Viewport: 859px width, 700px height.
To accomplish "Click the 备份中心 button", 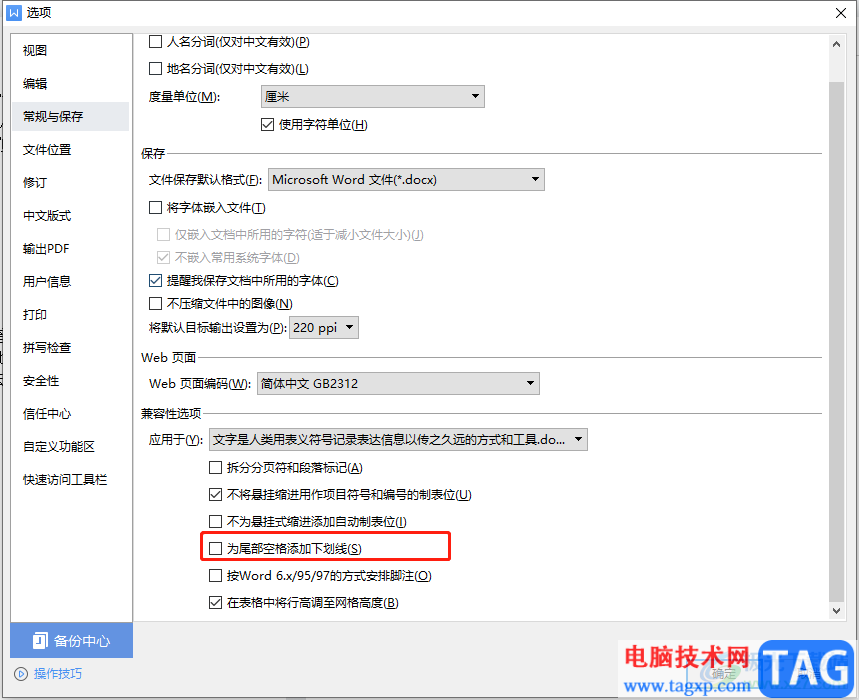I will pos(71,640).
